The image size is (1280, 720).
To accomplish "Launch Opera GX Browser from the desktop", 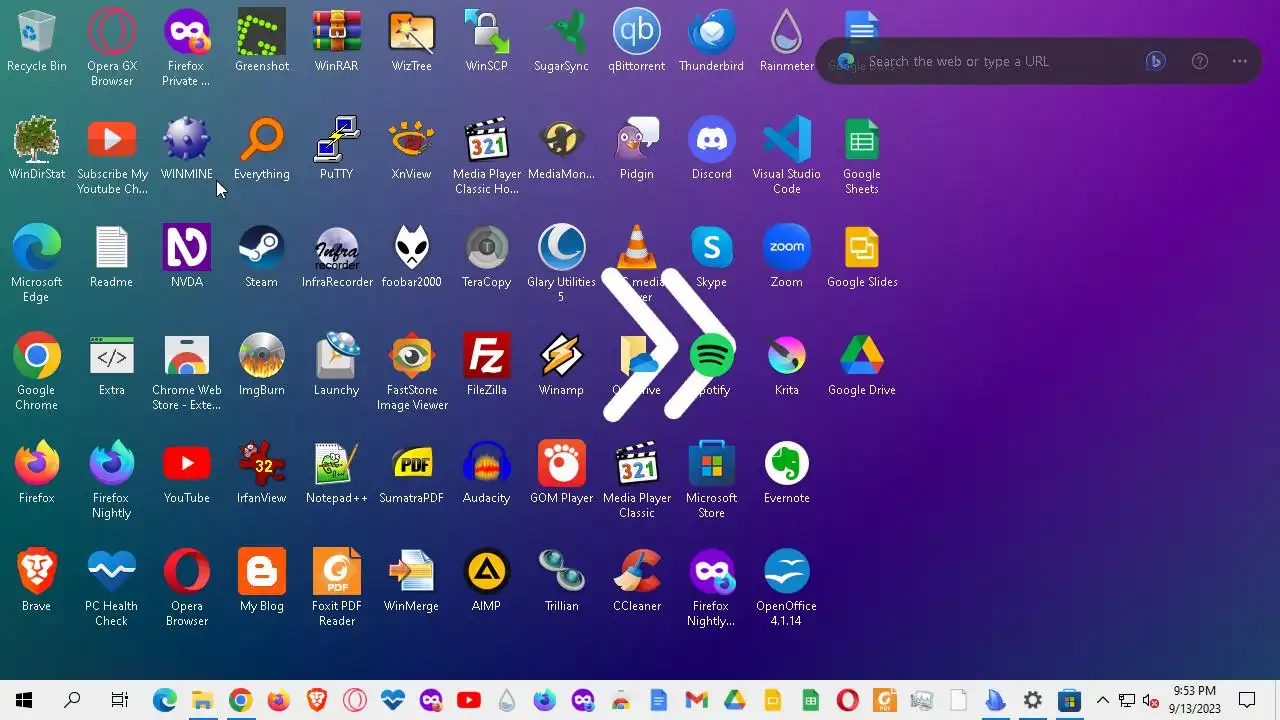I will (x=112, y=48).
